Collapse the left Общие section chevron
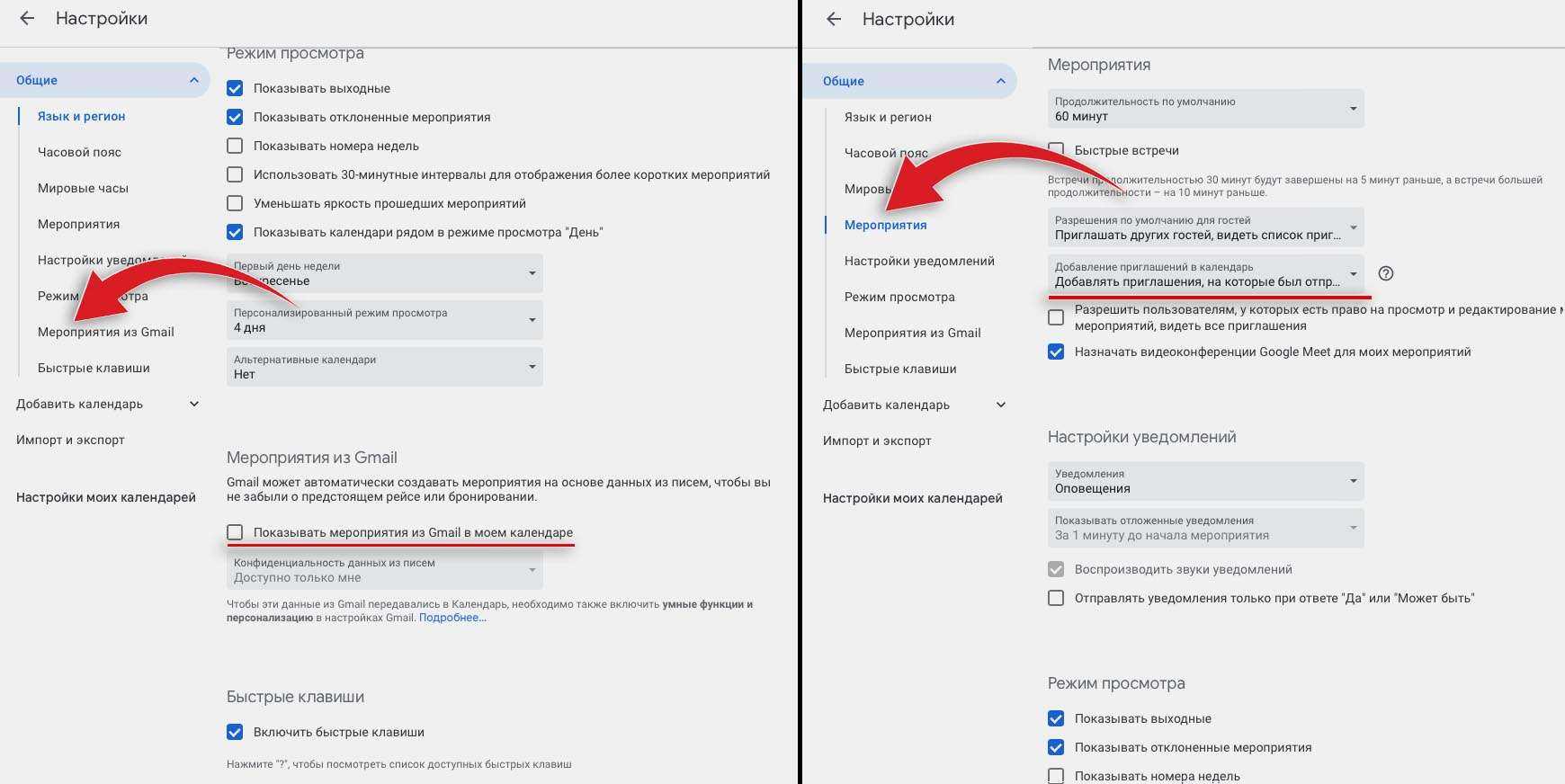 tap(193, 80)
